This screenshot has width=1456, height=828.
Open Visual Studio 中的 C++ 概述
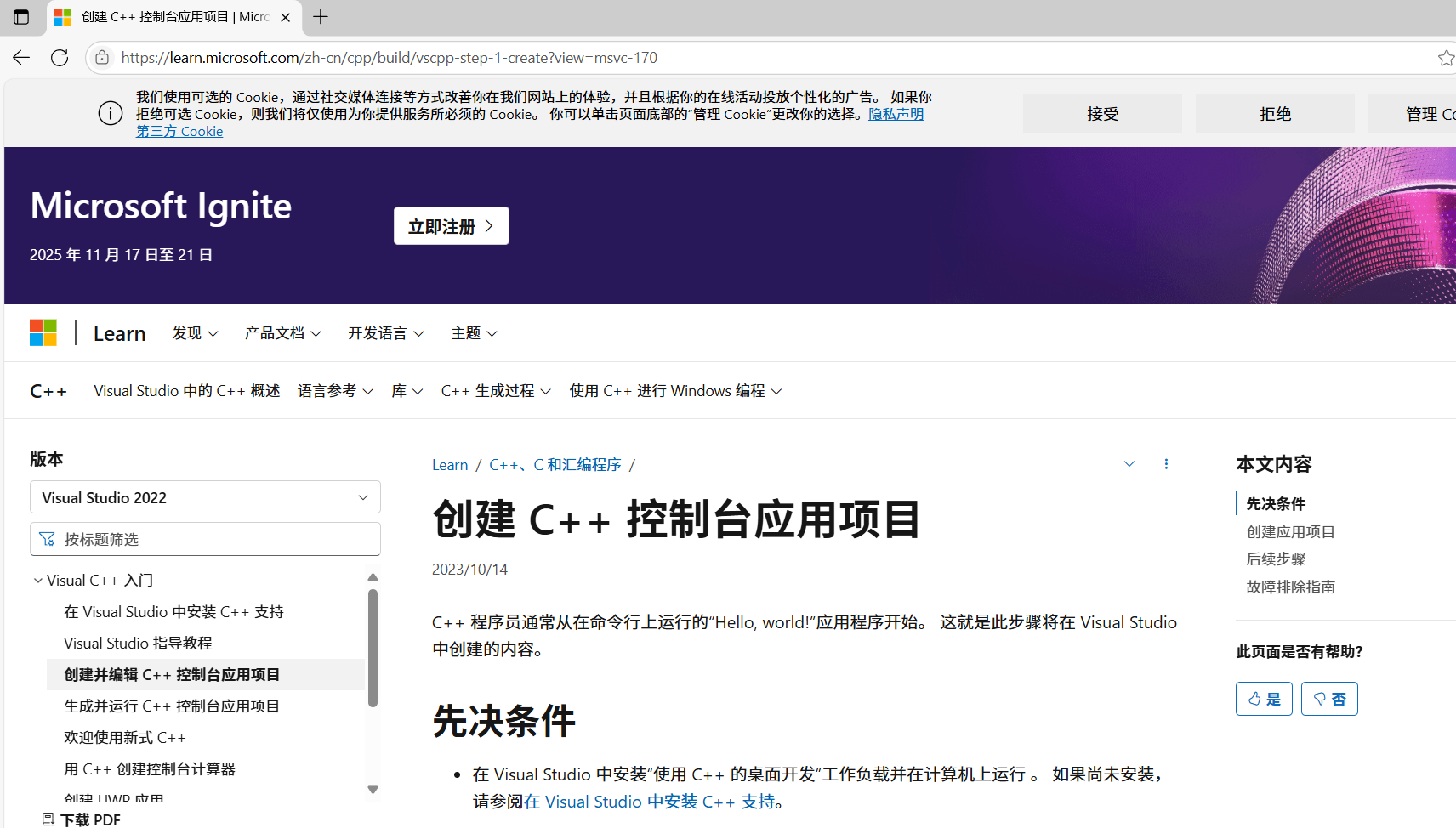pos(187,391)
